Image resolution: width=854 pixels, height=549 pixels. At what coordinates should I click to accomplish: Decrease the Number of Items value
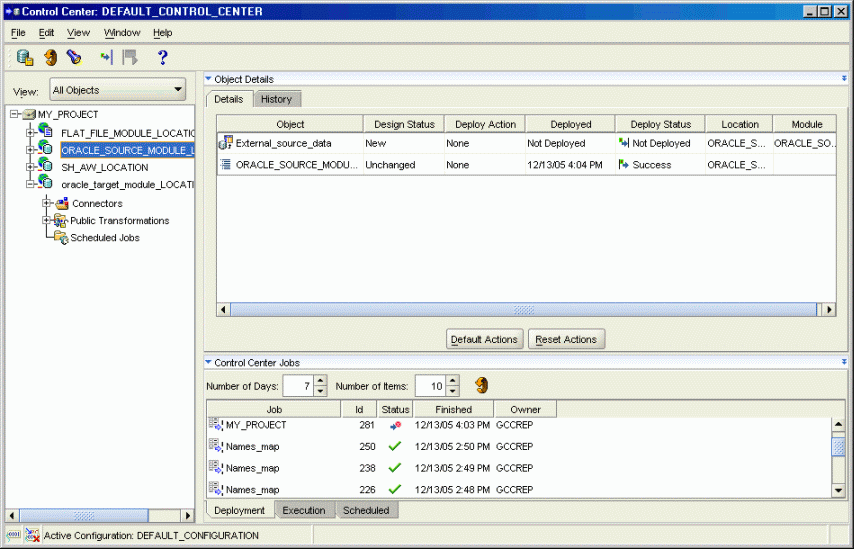[x=453, y=391]
